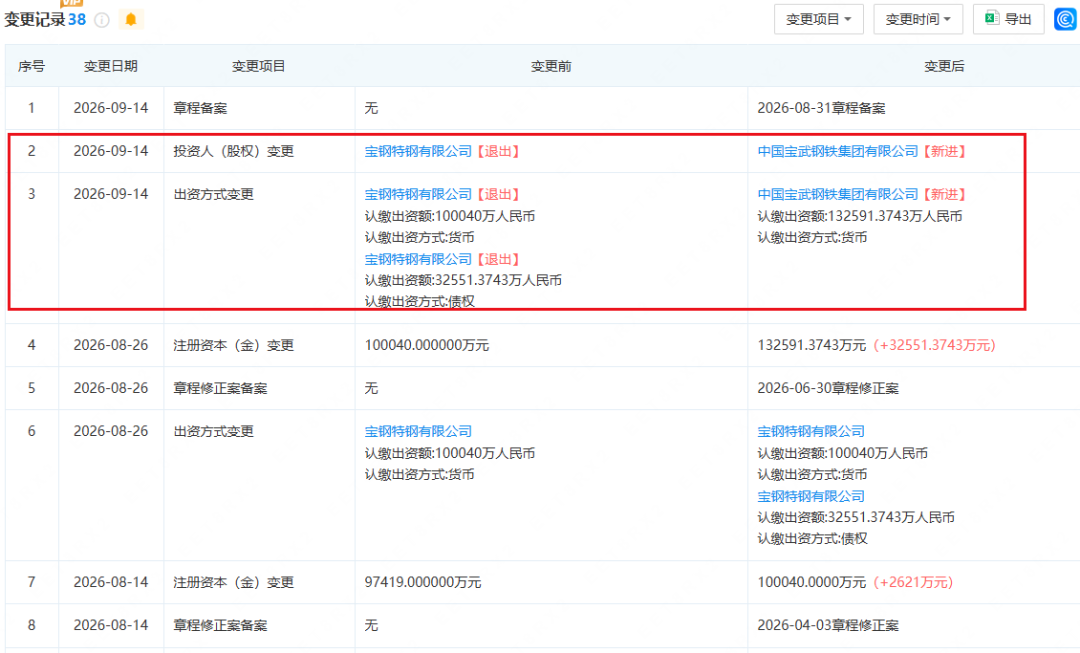Open 宝钢特钢有限公司 link in row 6 变更前
1080x653 pixels.
pyautogui.click(x=418, y=431)
